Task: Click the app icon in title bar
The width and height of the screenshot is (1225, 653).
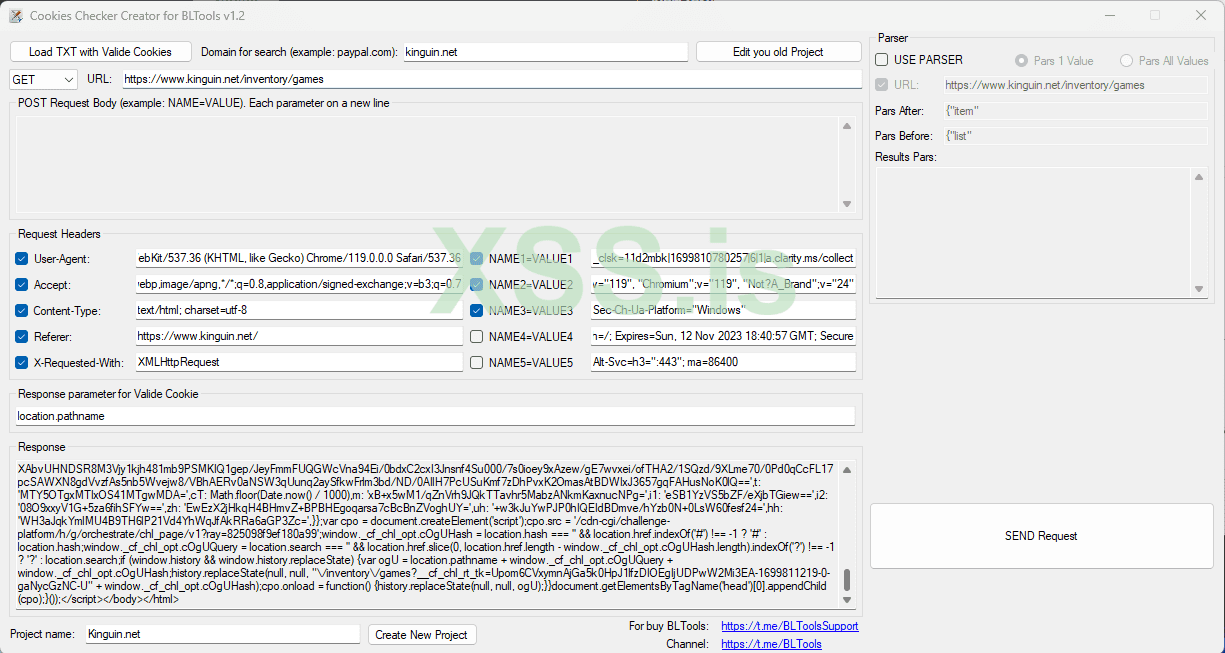Action: coord(16,15)
